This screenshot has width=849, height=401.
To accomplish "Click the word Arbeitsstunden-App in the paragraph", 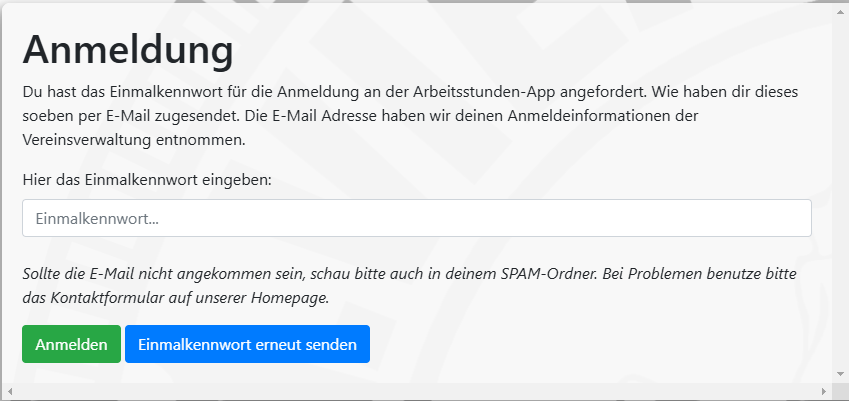I will pyautogui.click(x=484, y=91).
